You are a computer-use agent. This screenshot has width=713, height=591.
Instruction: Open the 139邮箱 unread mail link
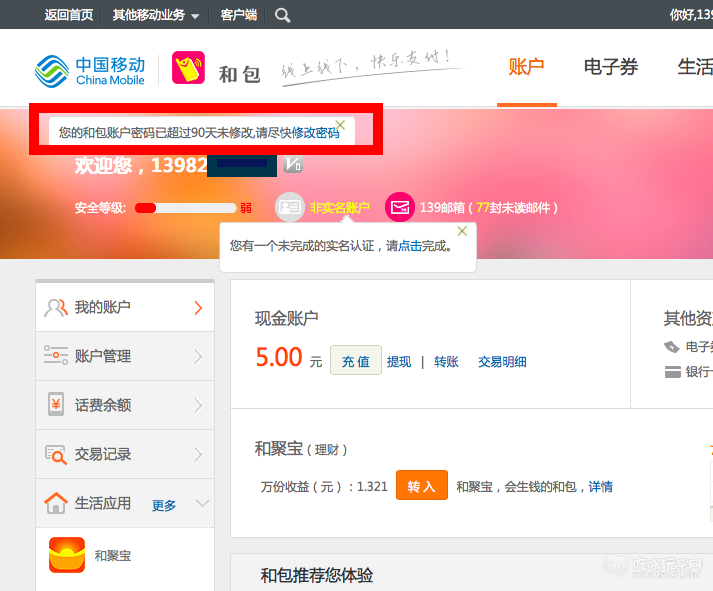tap(488, 208)
